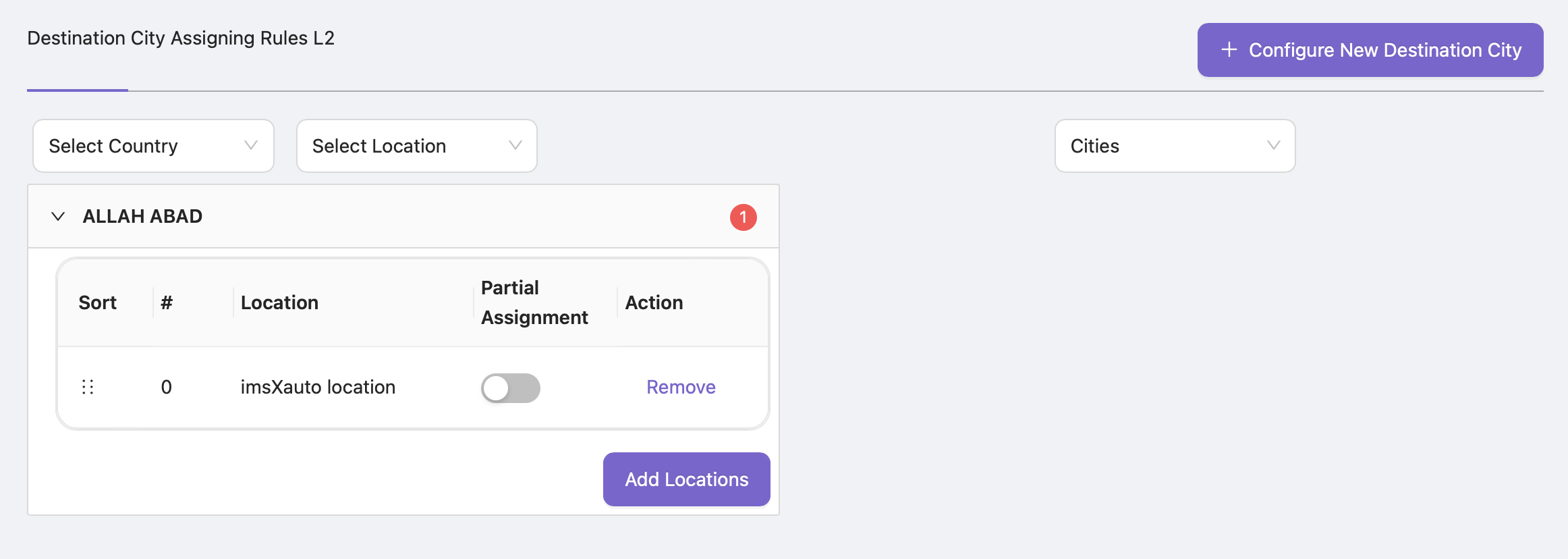
Task: Click the Sort column header
Action: (x=98, y=302)
